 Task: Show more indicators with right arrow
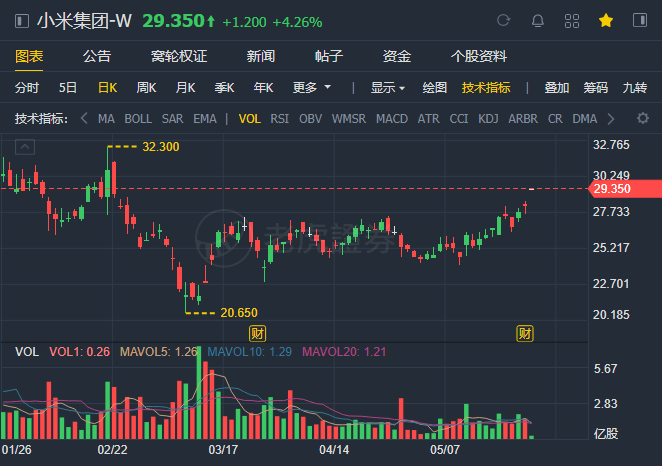point(610,119)
